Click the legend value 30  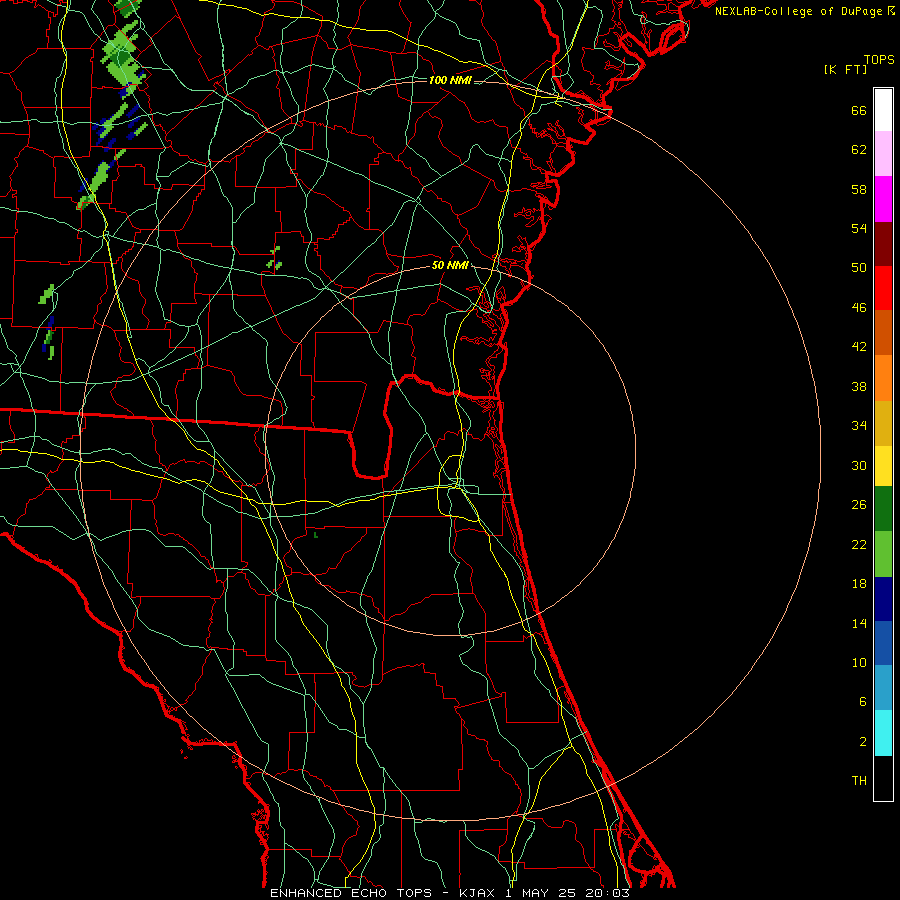859,465
